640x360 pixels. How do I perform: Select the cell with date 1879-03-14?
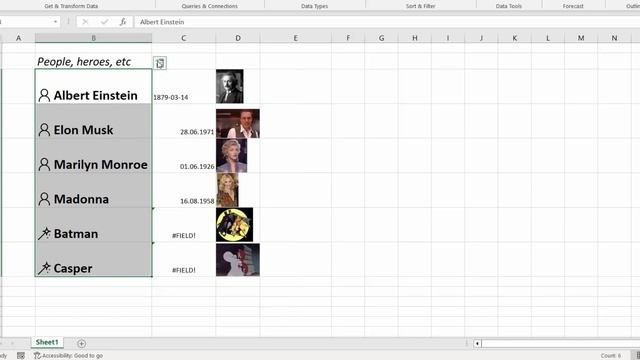pyautogui.click(x=184, y=86)
